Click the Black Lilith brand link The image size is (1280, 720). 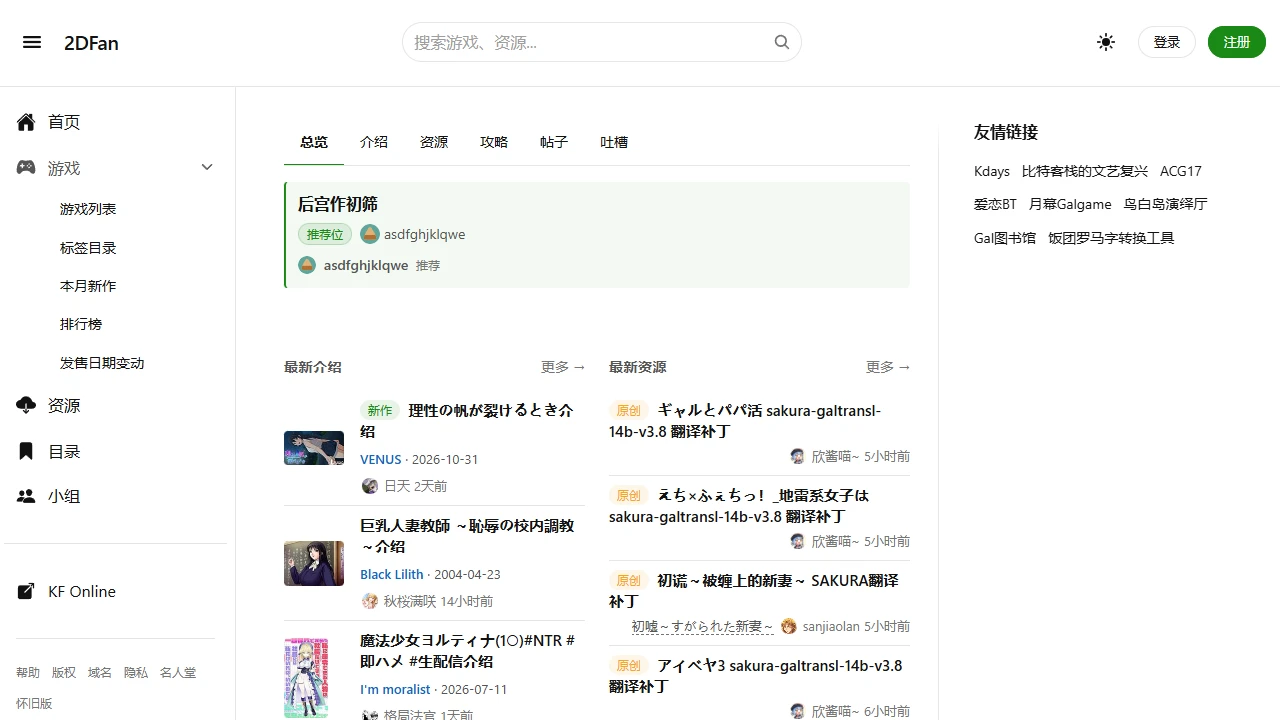392,575
